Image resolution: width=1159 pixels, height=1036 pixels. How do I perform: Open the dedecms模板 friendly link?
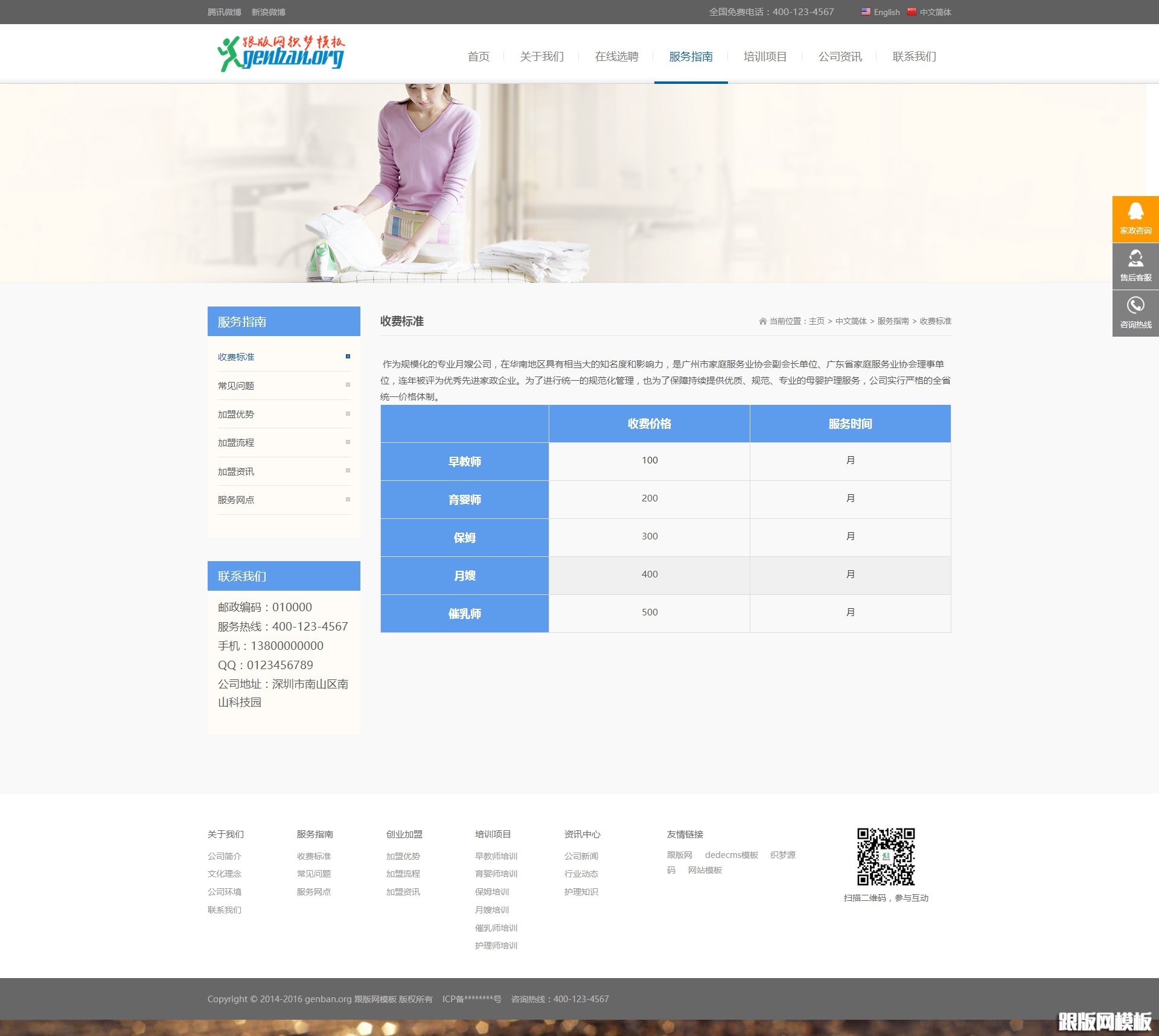point(731,855)
